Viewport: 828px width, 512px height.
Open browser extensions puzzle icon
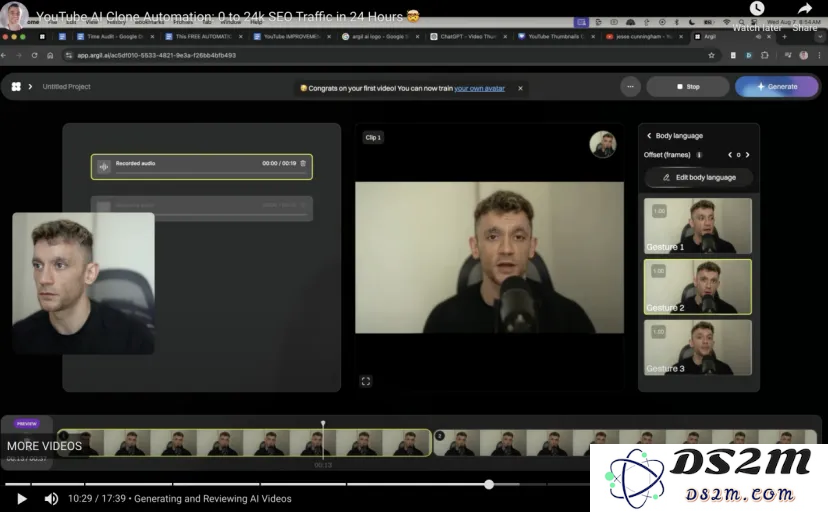point(765,55)
